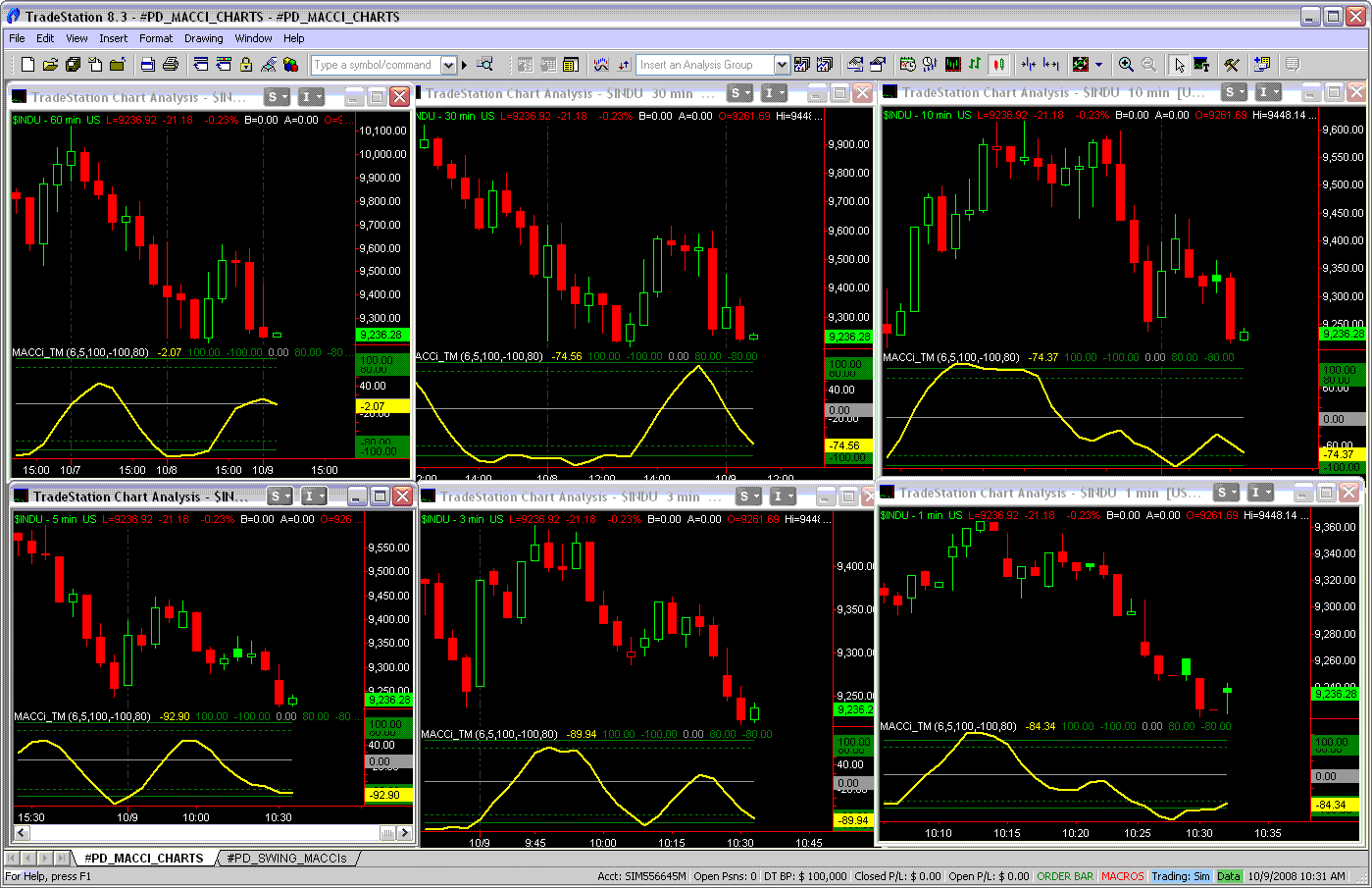Image resolution: width=1372 pixels, height=888 pixels.
Task: Click the I button on 10 min chart
Action: point(1268,92)
